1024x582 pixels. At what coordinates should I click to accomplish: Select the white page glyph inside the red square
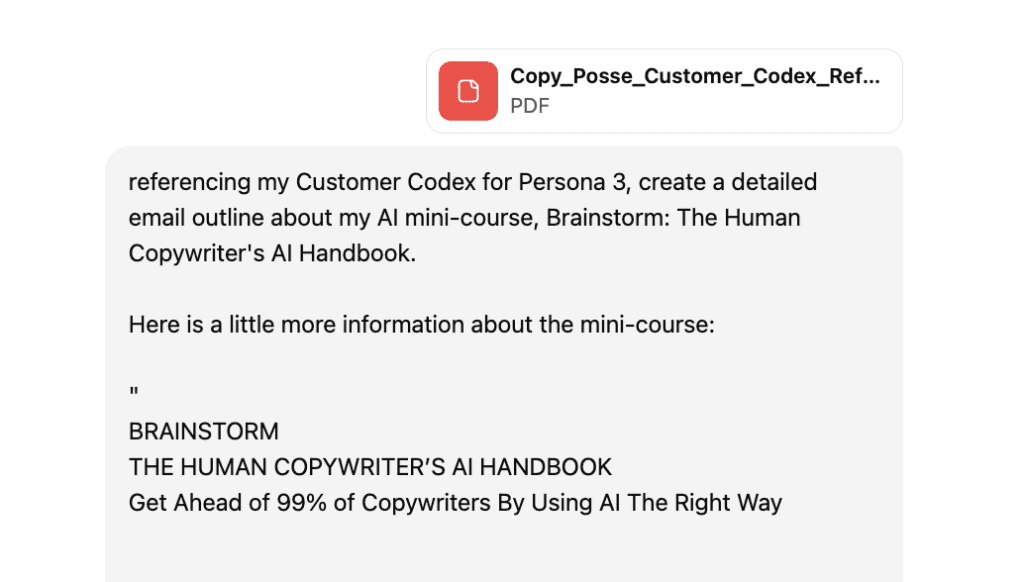tap(467, 91)
